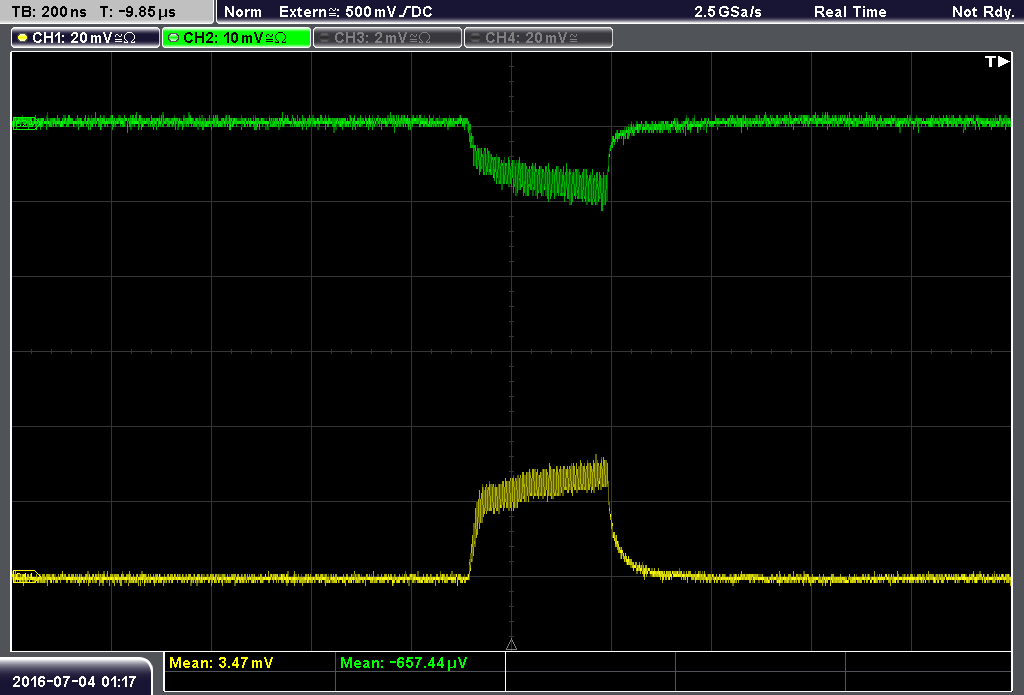Enable the inactive CH4 20 mV channel
Viewport: 1024px width, 695px height.
tap(538, 38)
